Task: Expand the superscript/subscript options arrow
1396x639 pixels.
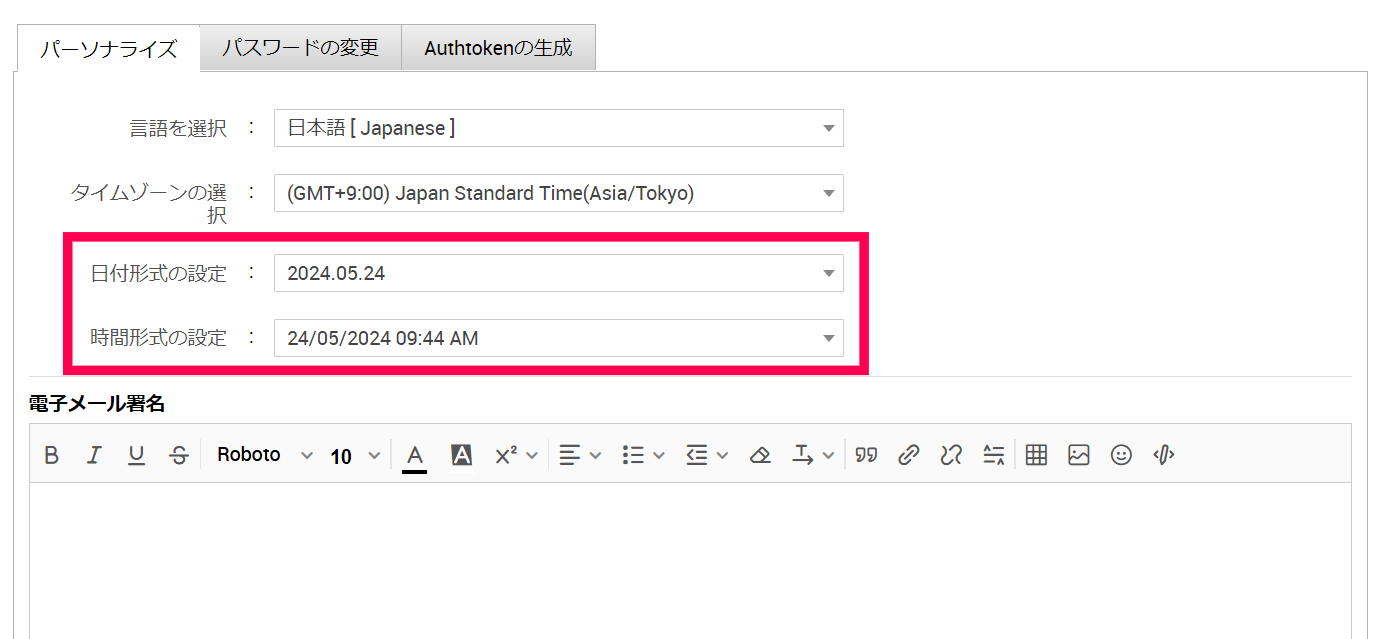Action: (532, 455)
